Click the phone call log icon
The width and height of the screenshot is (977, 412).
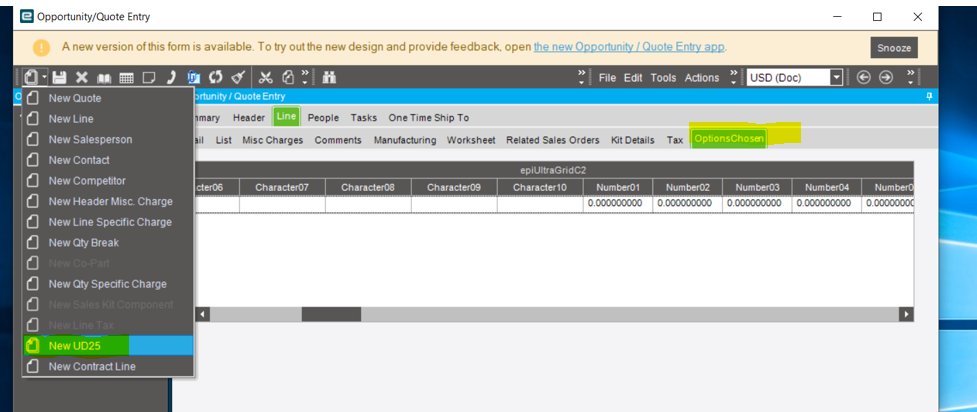(x=171, y=77)
